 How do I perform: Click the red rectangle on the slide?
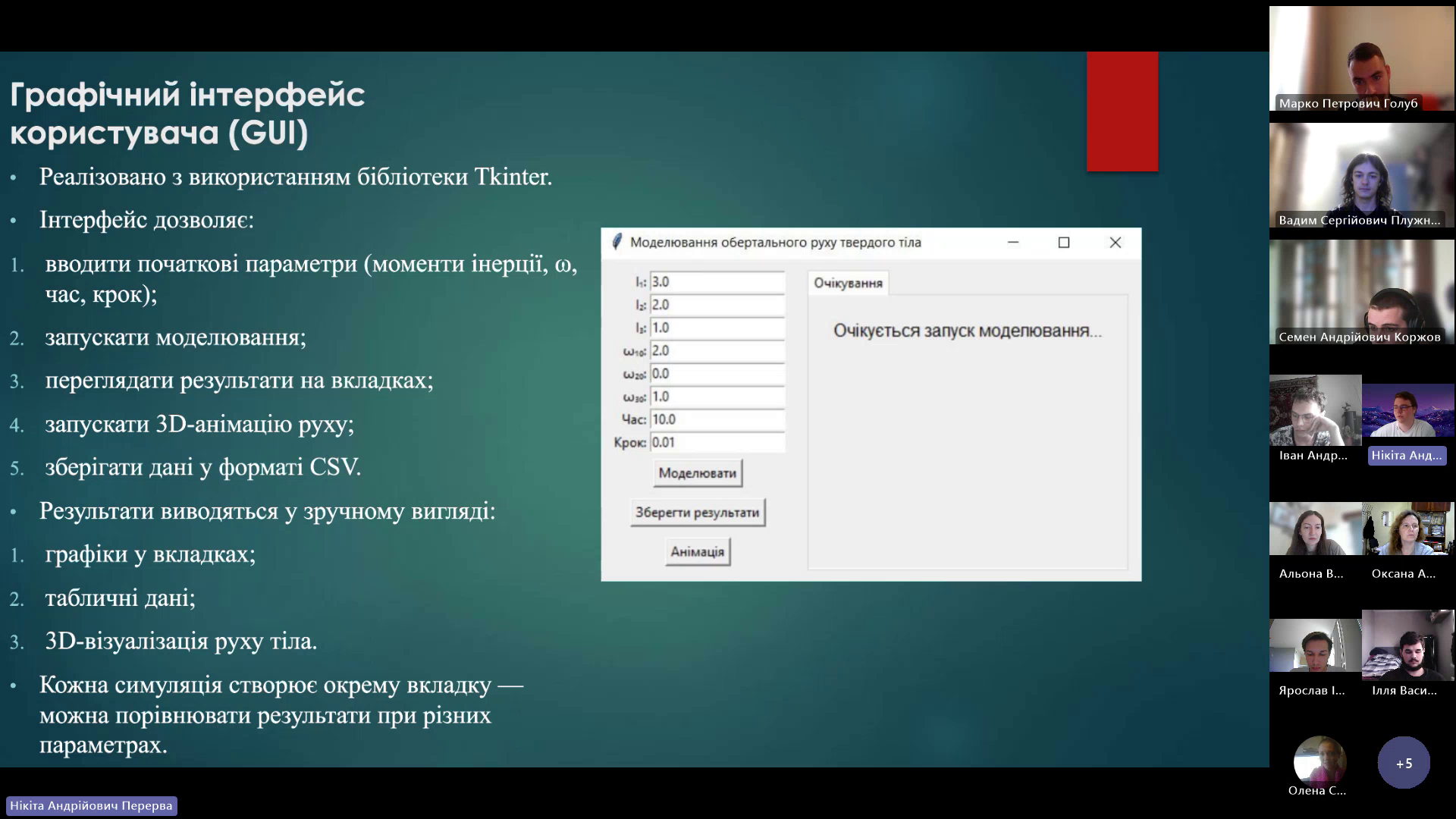(1122, 111)
